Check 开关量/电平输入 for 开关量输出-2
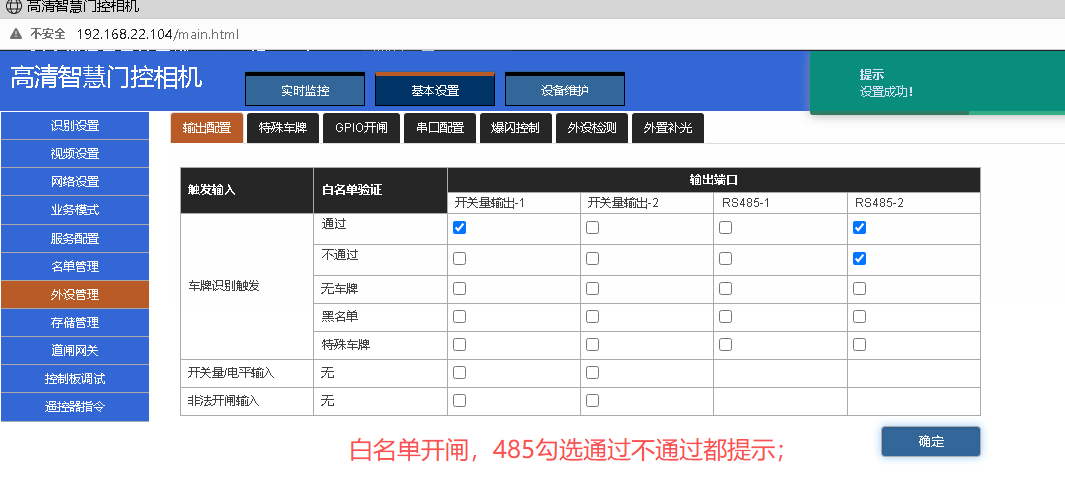 (592, 373)
